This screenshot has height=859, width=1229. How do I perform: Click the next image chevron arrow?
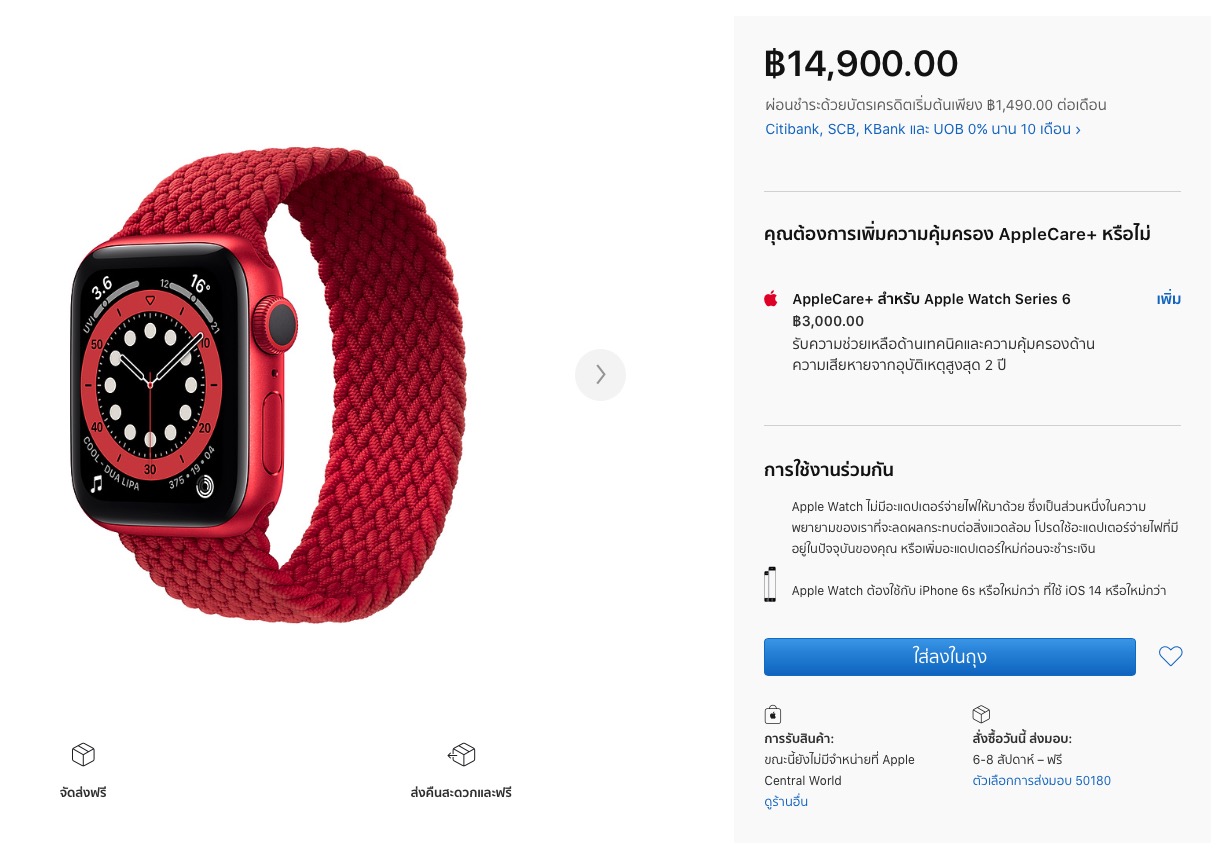point(600,374)
